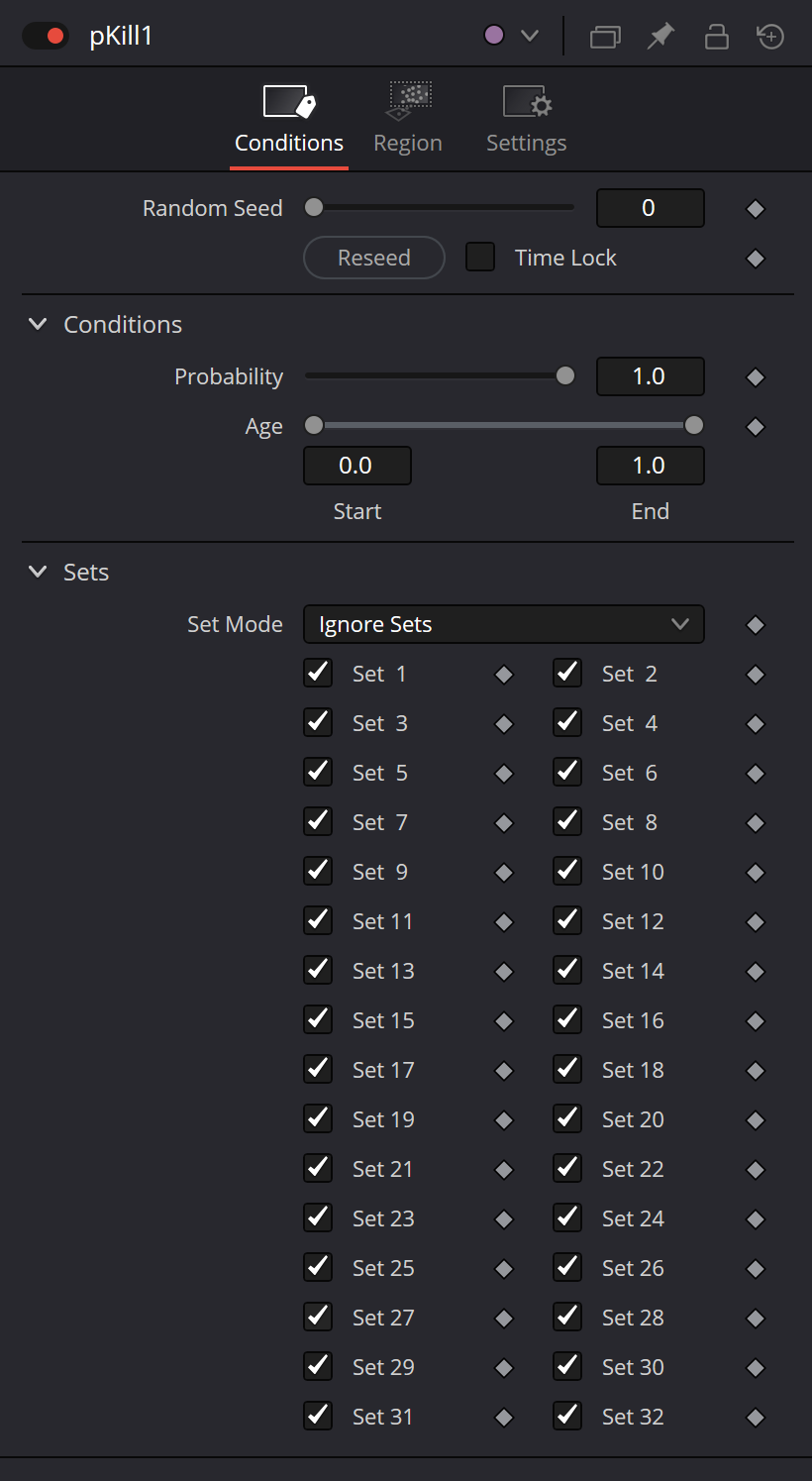The width and height of the screenshot is (812, 1481).
Task: Add keyframe for Set 11
Action: click(x=504, y=922)
